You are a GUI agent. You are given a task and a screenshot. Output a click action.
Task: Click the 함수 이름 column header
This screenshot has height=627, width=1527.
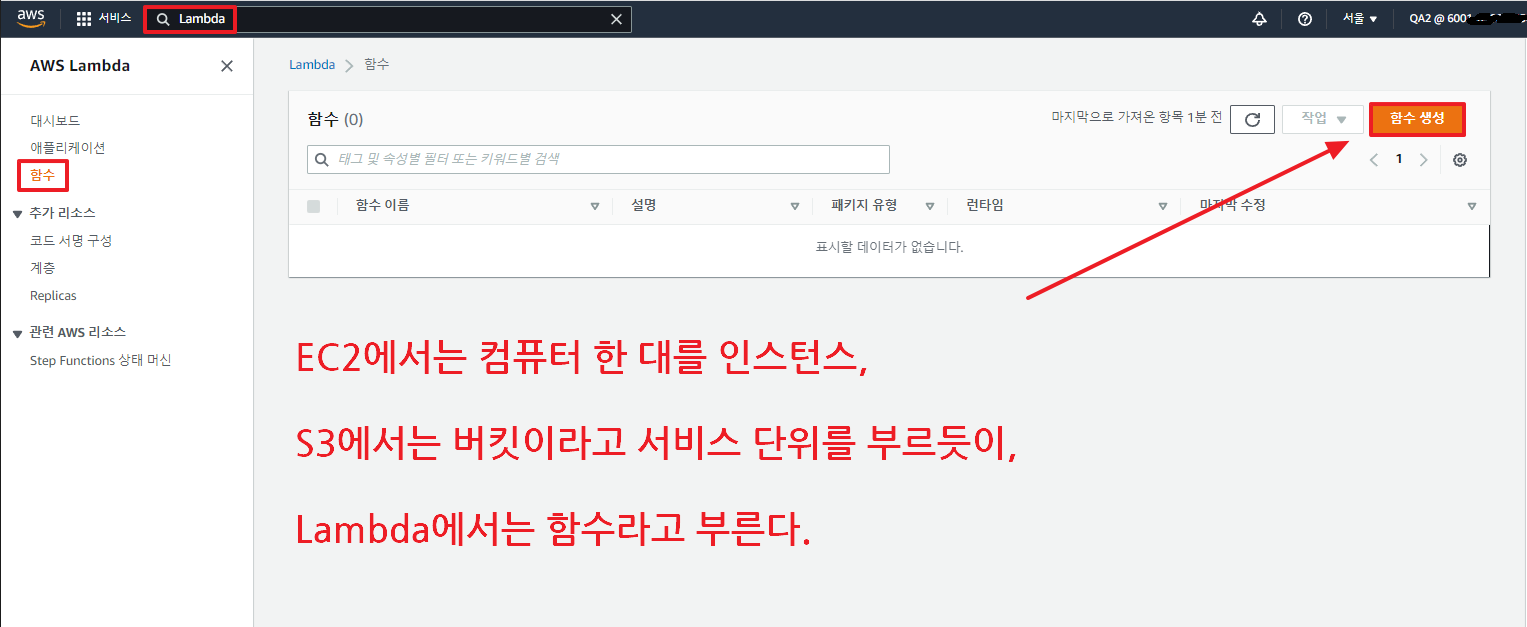click(382, 205)
